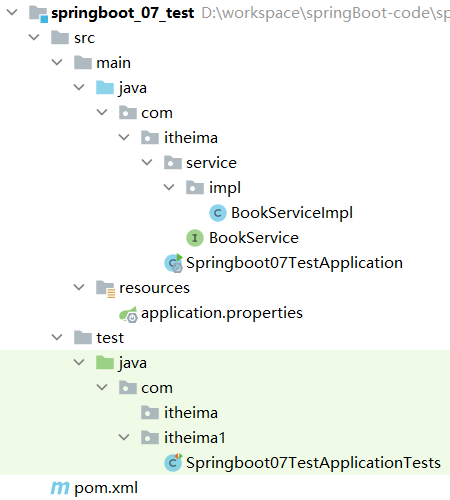Viewport: 450px width, 500px height.
Task: Select the itheima package under test
Action: click(x=191, y=413)
